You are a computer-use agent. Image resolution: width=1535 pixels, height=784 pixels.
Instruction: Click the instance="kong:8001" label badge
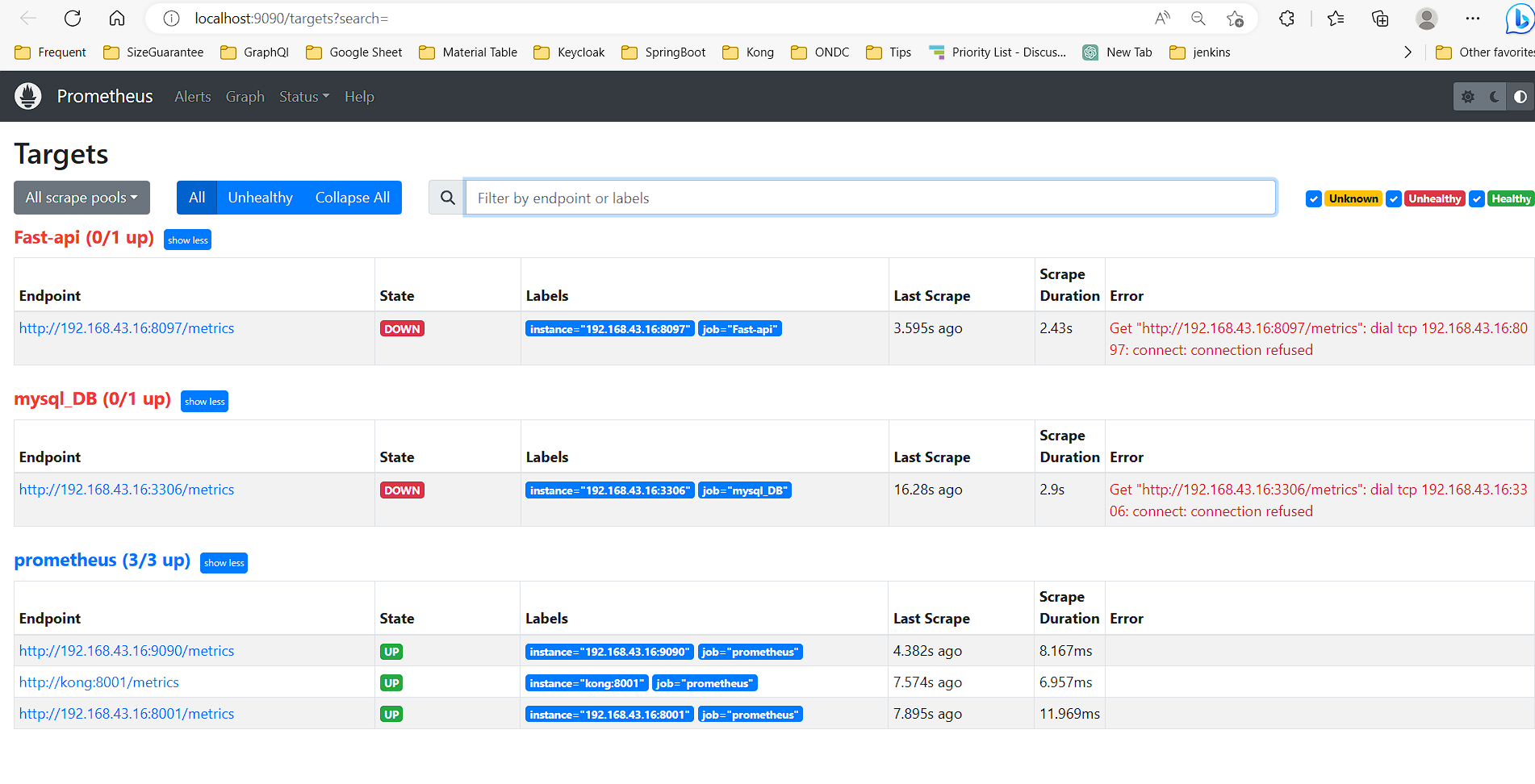[x=587, y=683]
